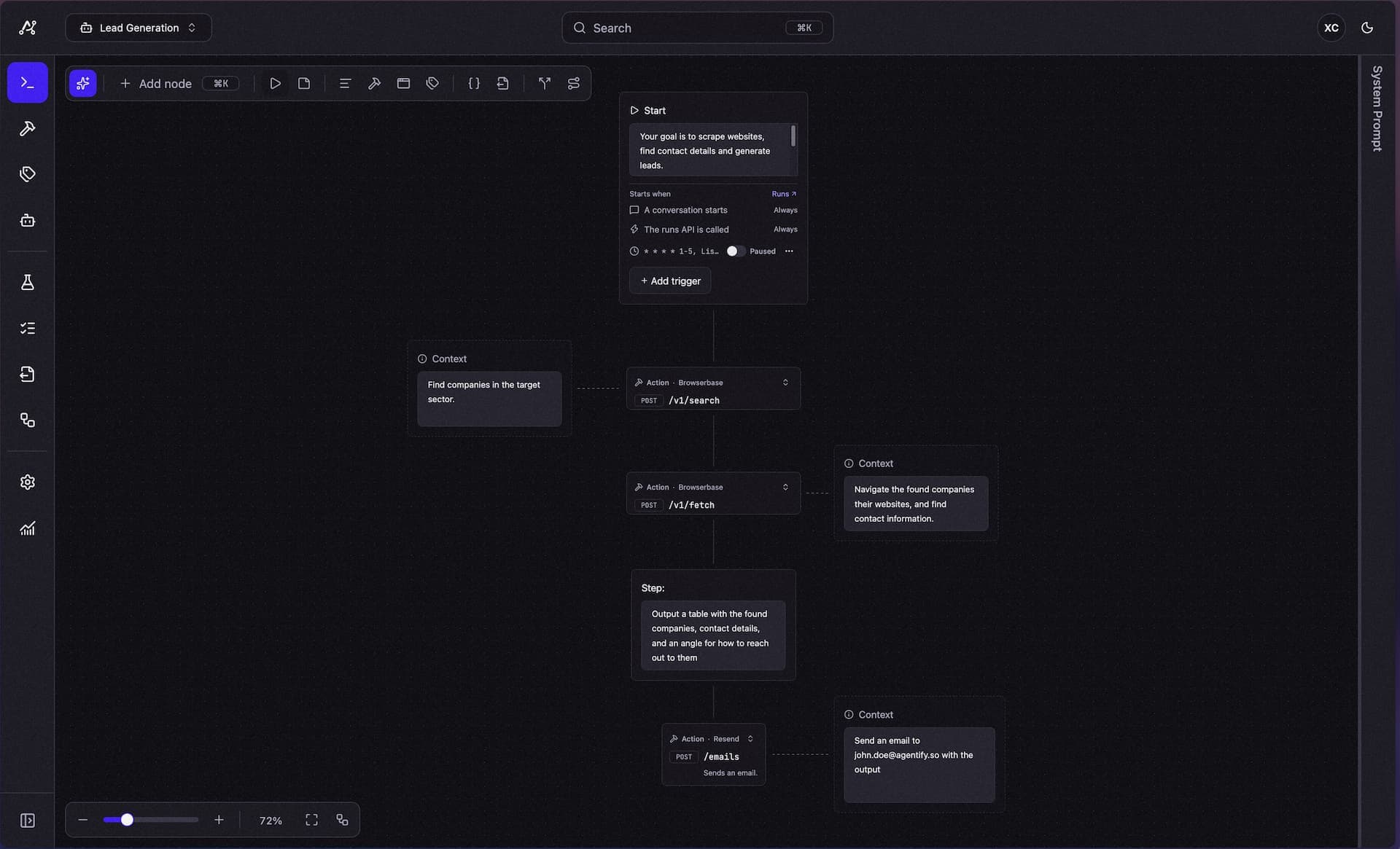Select the 'A conversation starts' trigger row
Viewport: 1400px width, 849px height.
click(x=713, y=210)
